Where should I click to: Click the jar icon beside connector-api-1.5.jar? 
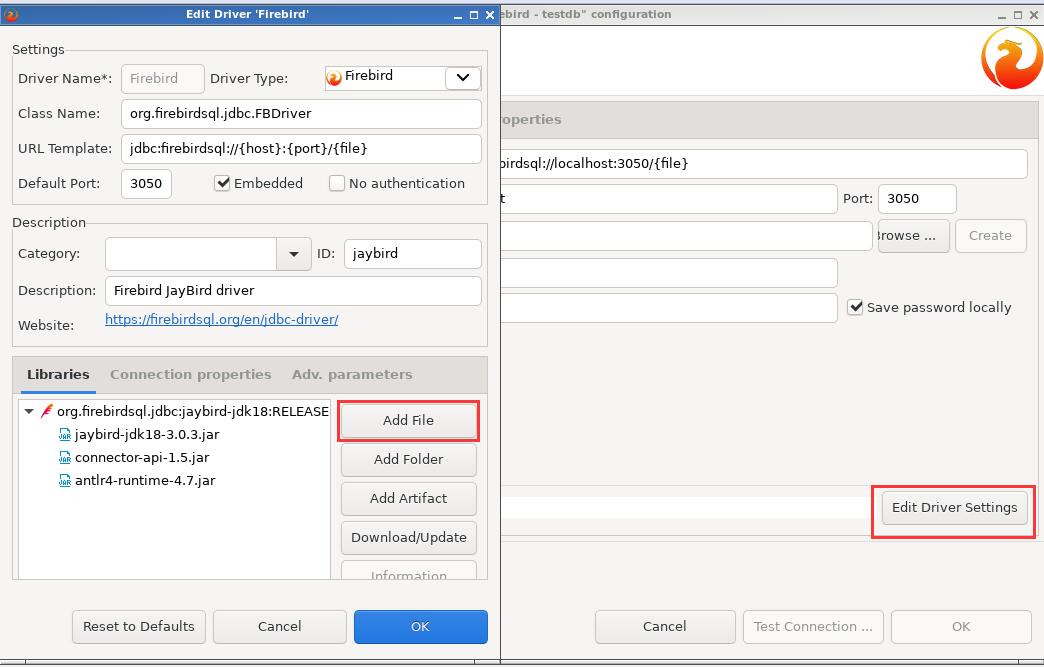[65, 458]
